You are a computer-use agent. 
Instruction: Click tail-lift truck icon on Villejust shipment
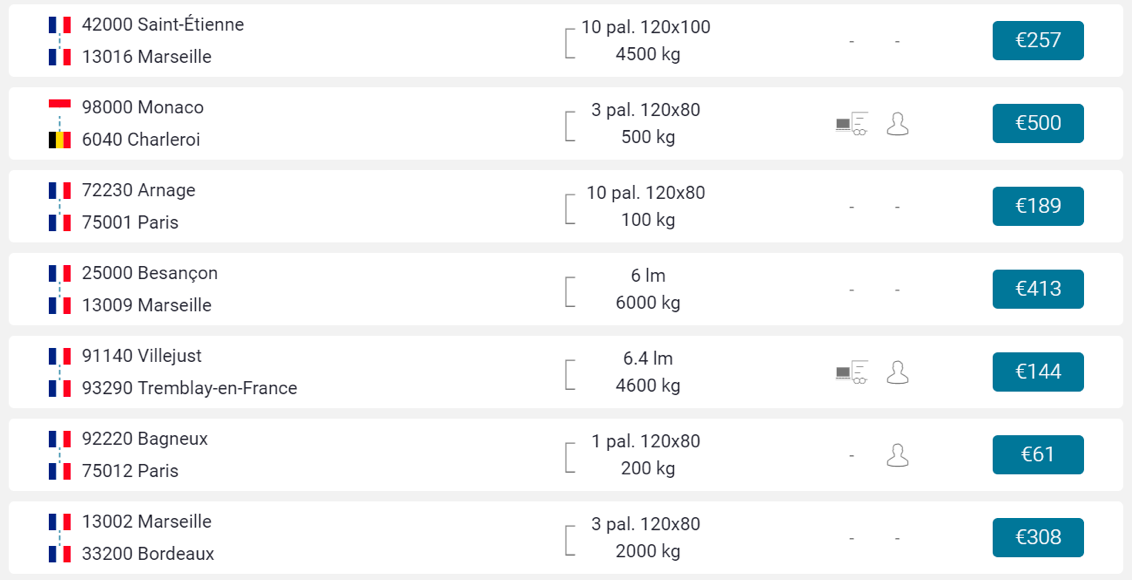[x=851, y=373]
